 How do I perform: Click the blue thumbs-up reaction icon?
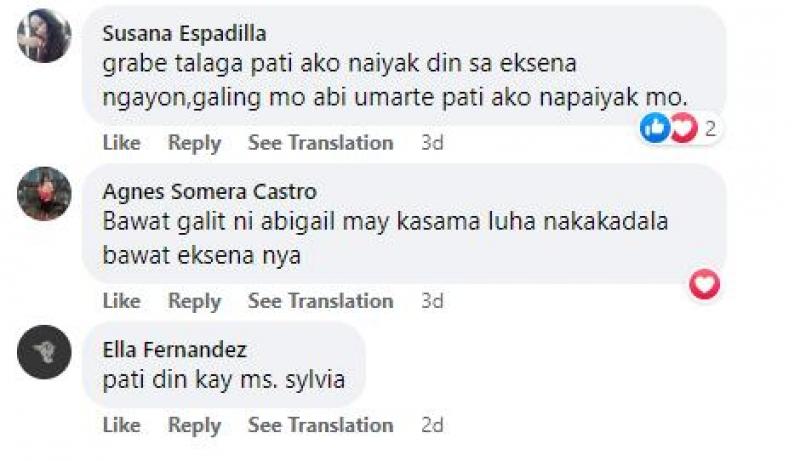coord(655,127)
